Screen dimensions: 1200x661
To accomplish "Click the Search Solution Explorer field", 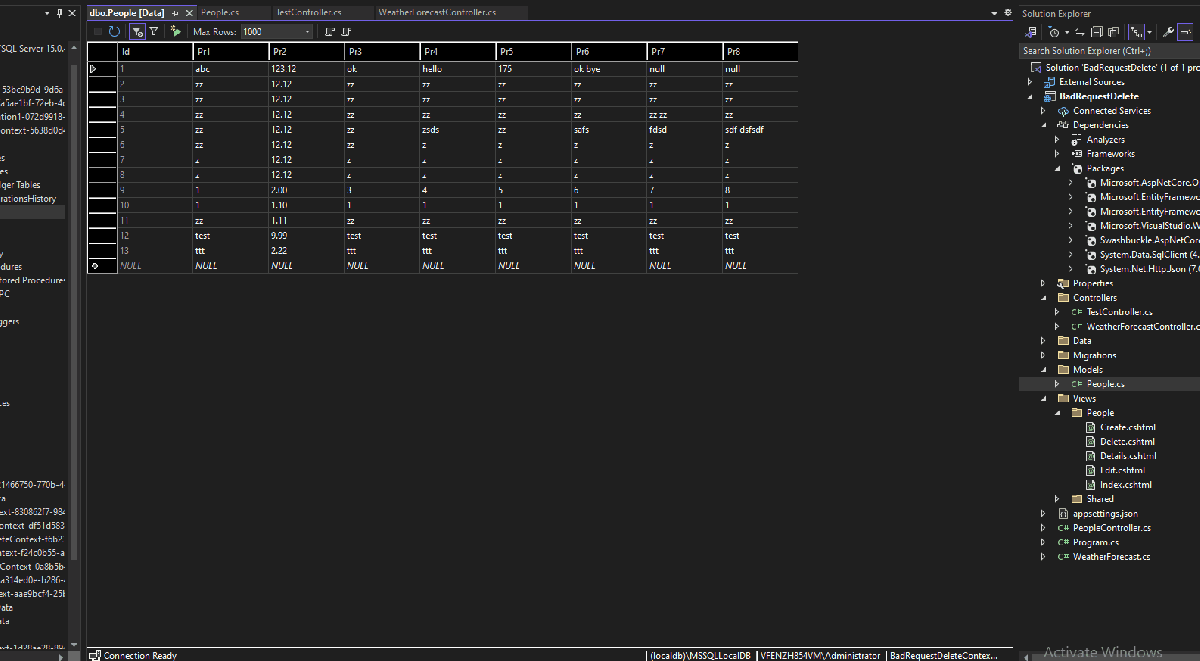I will tap(1109, 50).
